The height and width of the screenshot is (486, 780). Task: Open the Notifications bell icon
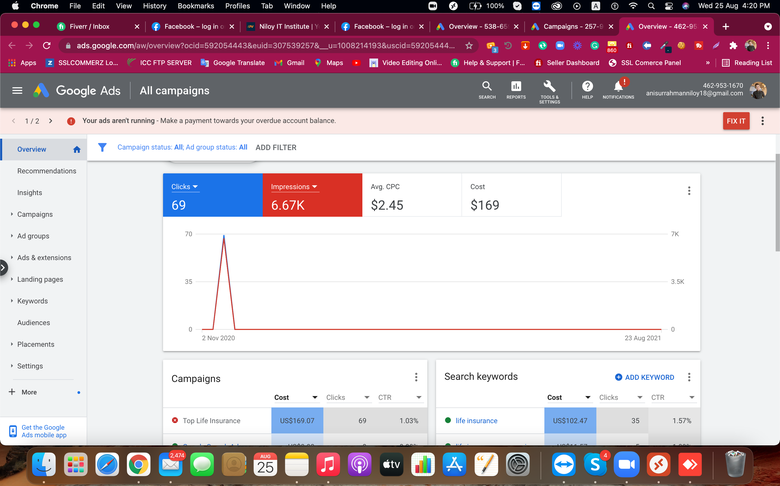618,88
